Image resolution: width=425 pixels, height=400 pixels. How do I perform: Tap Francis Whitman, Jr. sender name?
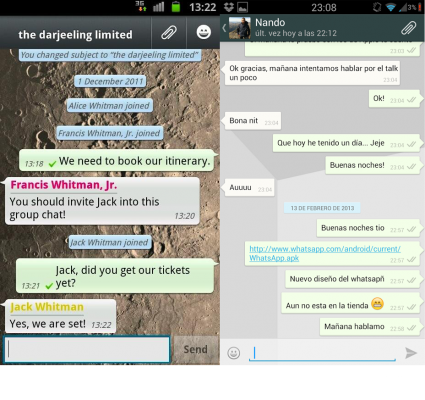click(64, 185)
